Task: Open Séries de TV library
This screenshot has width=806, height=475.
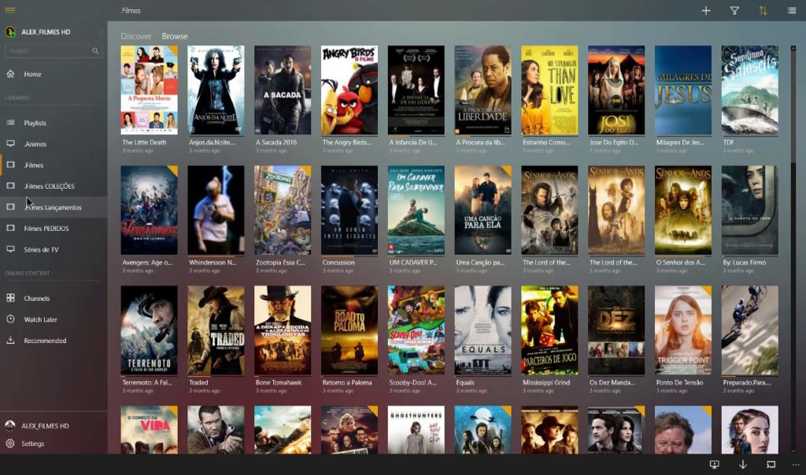Action: [x=41, y=249]
